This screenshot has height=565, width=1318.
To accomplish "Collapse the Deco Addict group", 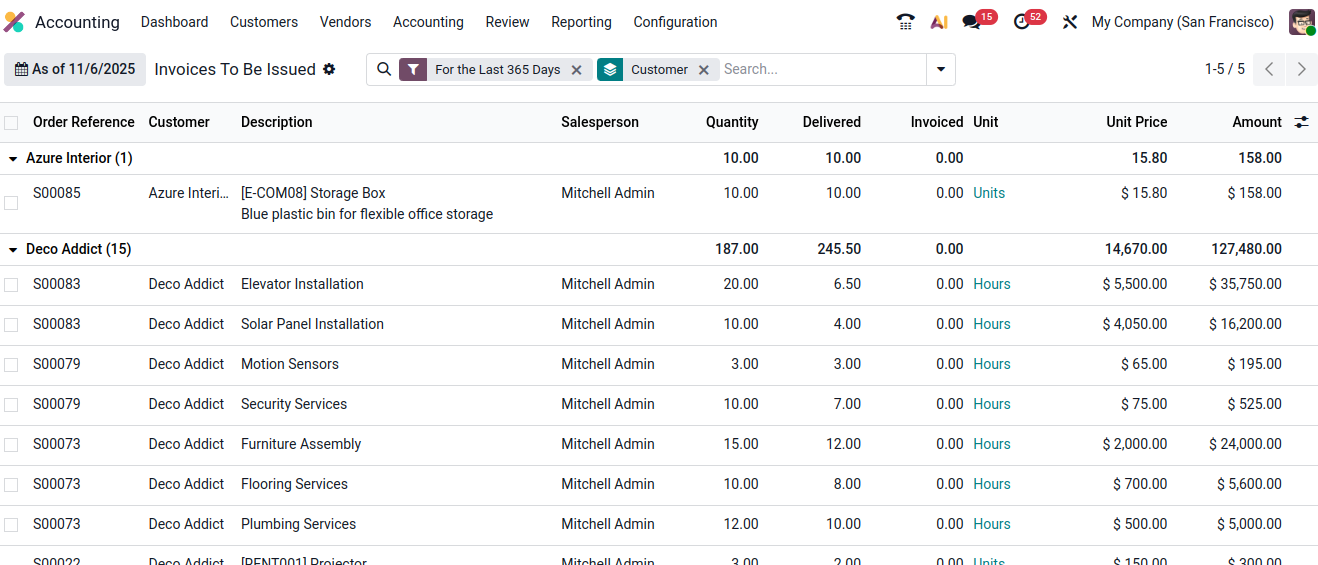I will 13,250.
